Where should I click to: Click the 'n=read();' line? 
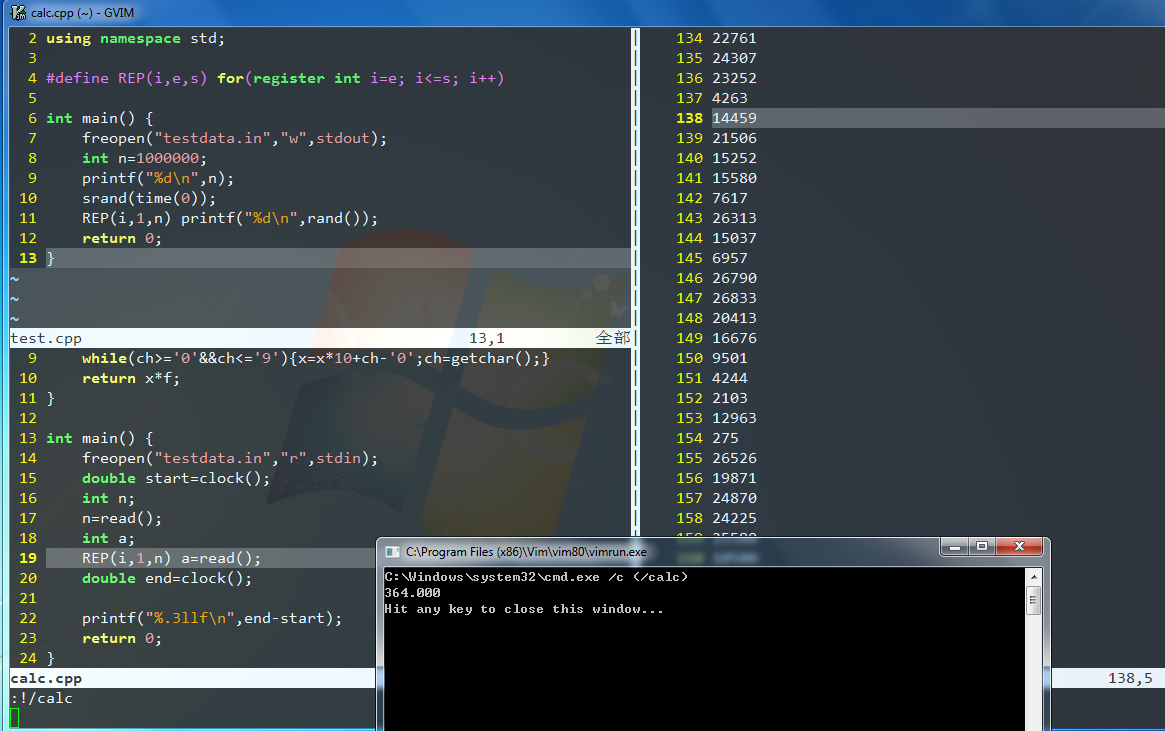coord(122,519)
